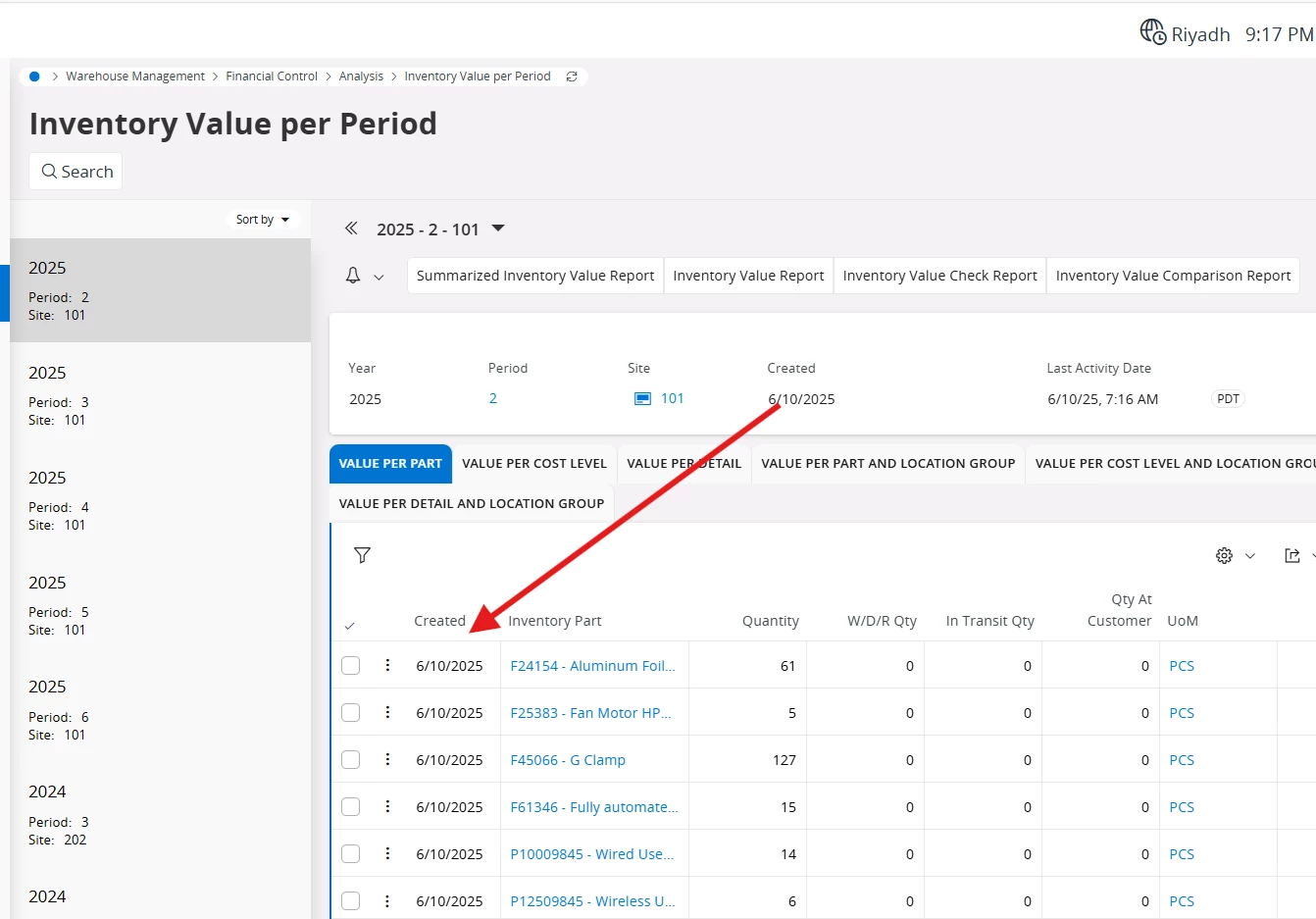The width and height of the screenshot is (1316, 919).
Task: Tick the P10009845 Wired row checkbox
Action: coord(350,854)
